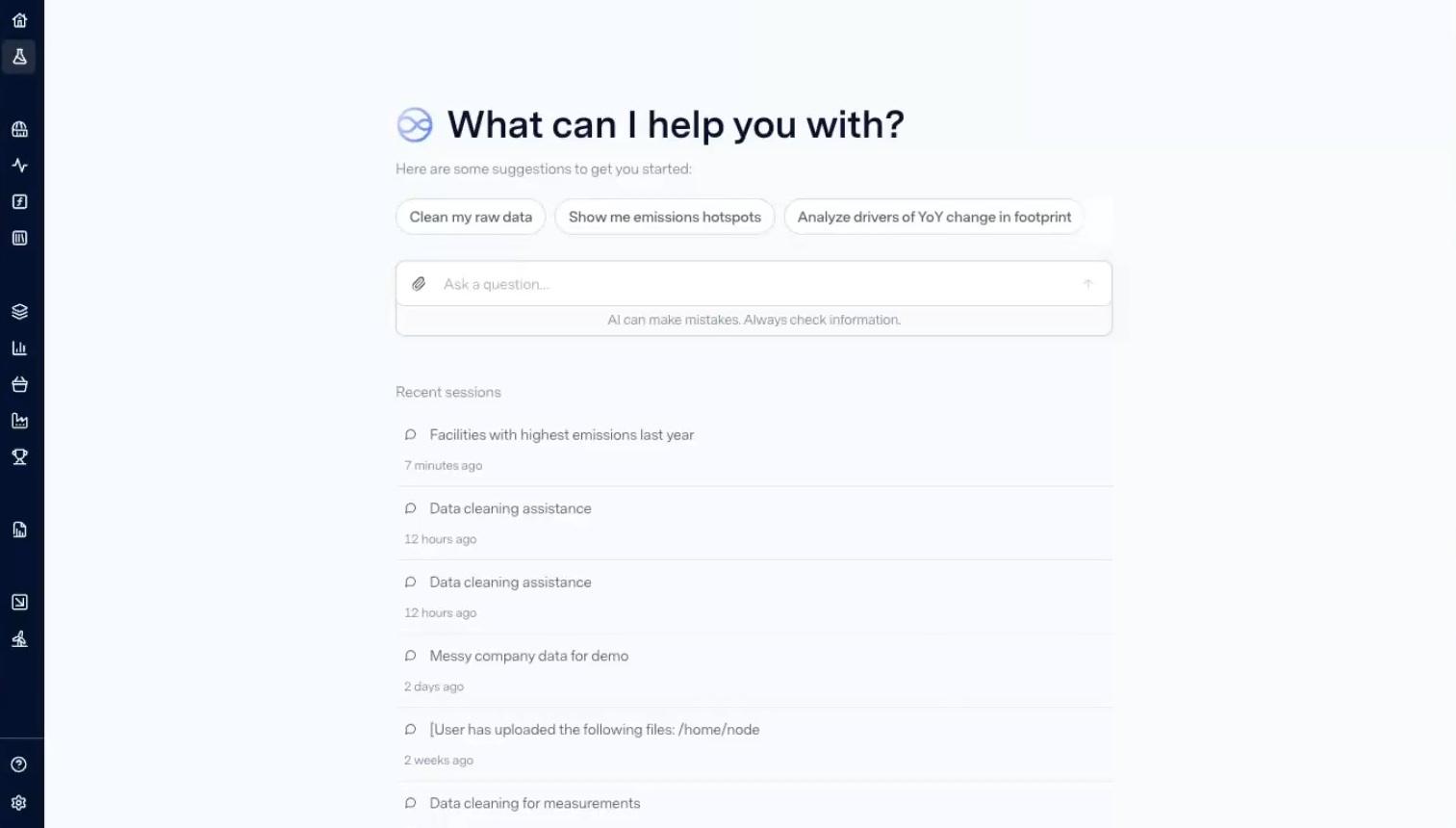Open the bar chart analytics icon
Image resolution: width=1456 pixels, height=828 pixels.
tap(19, 348)
